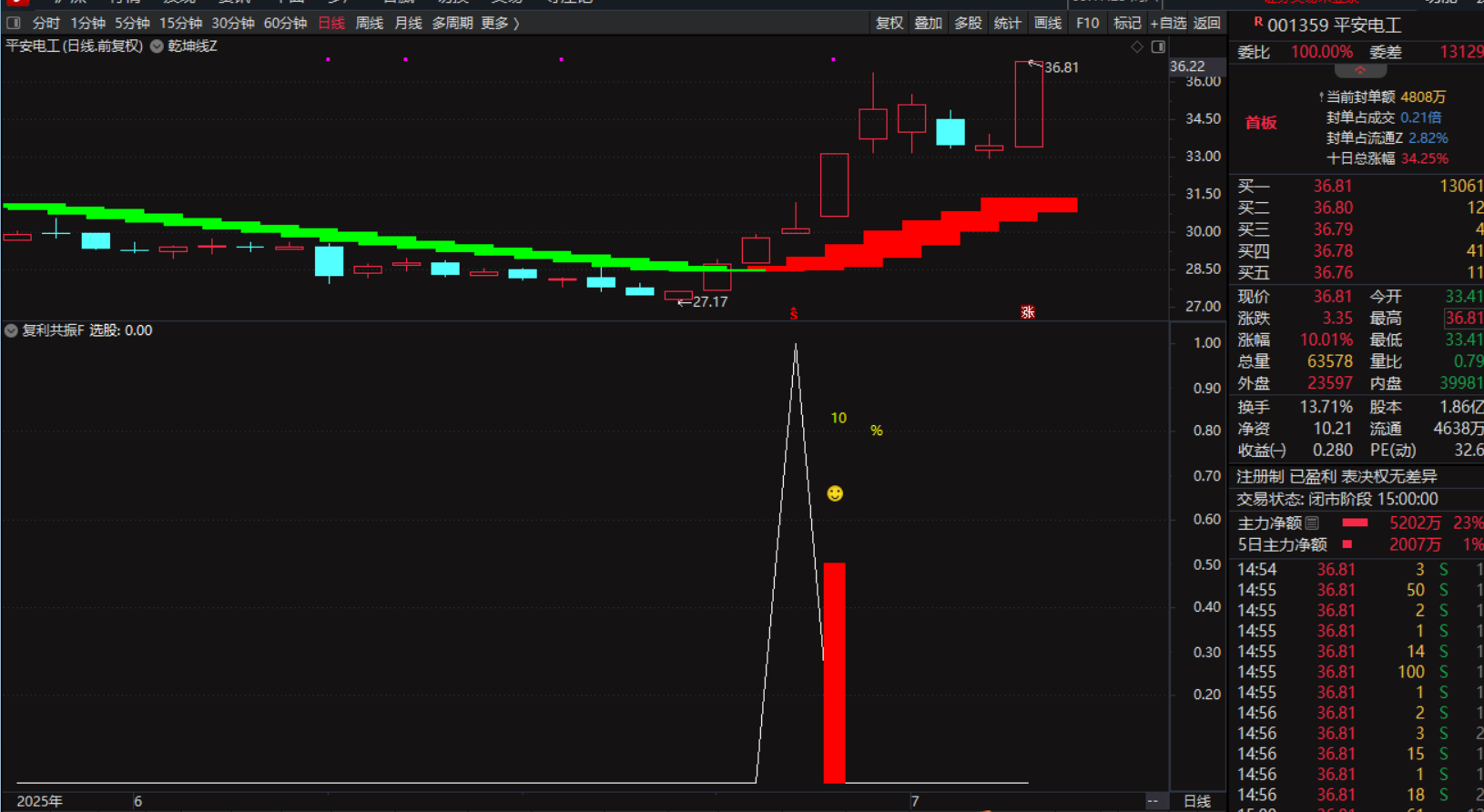Click the 复权 button in the toolbar
1484x812 pixels.
(889, 23)
